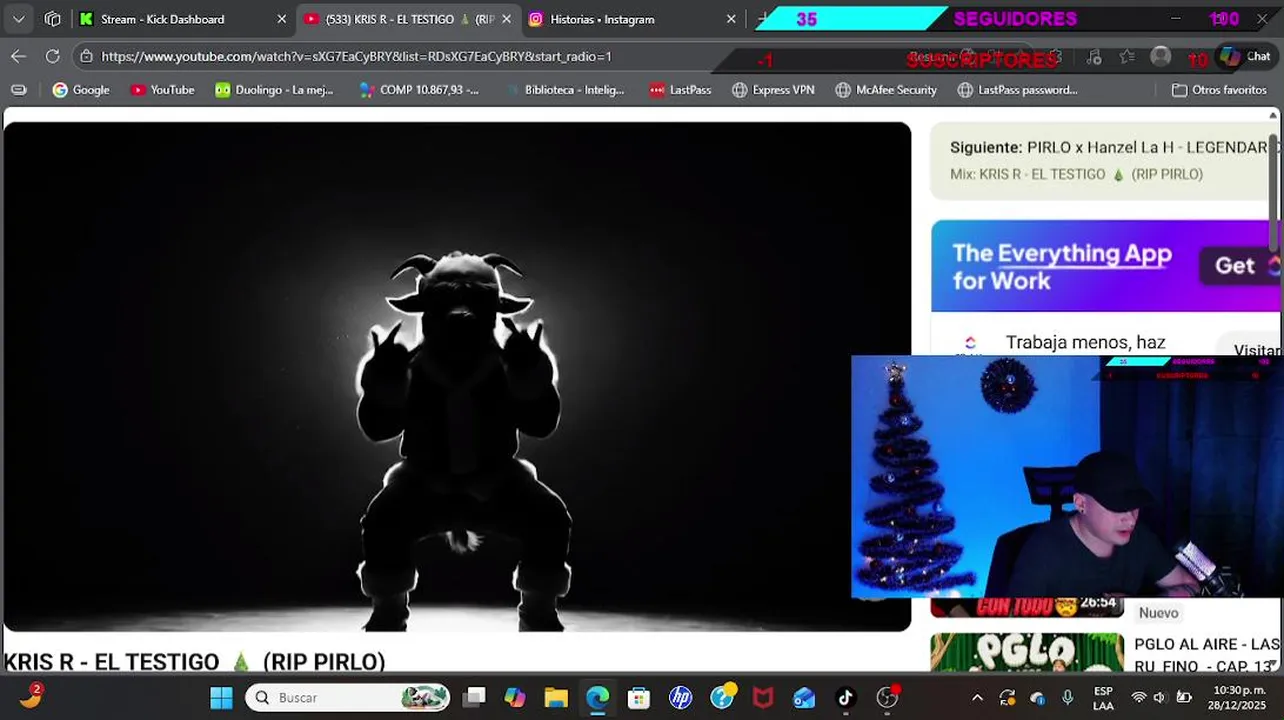
Task: Open the LastPass bookmark
Action: pos(680,90)
